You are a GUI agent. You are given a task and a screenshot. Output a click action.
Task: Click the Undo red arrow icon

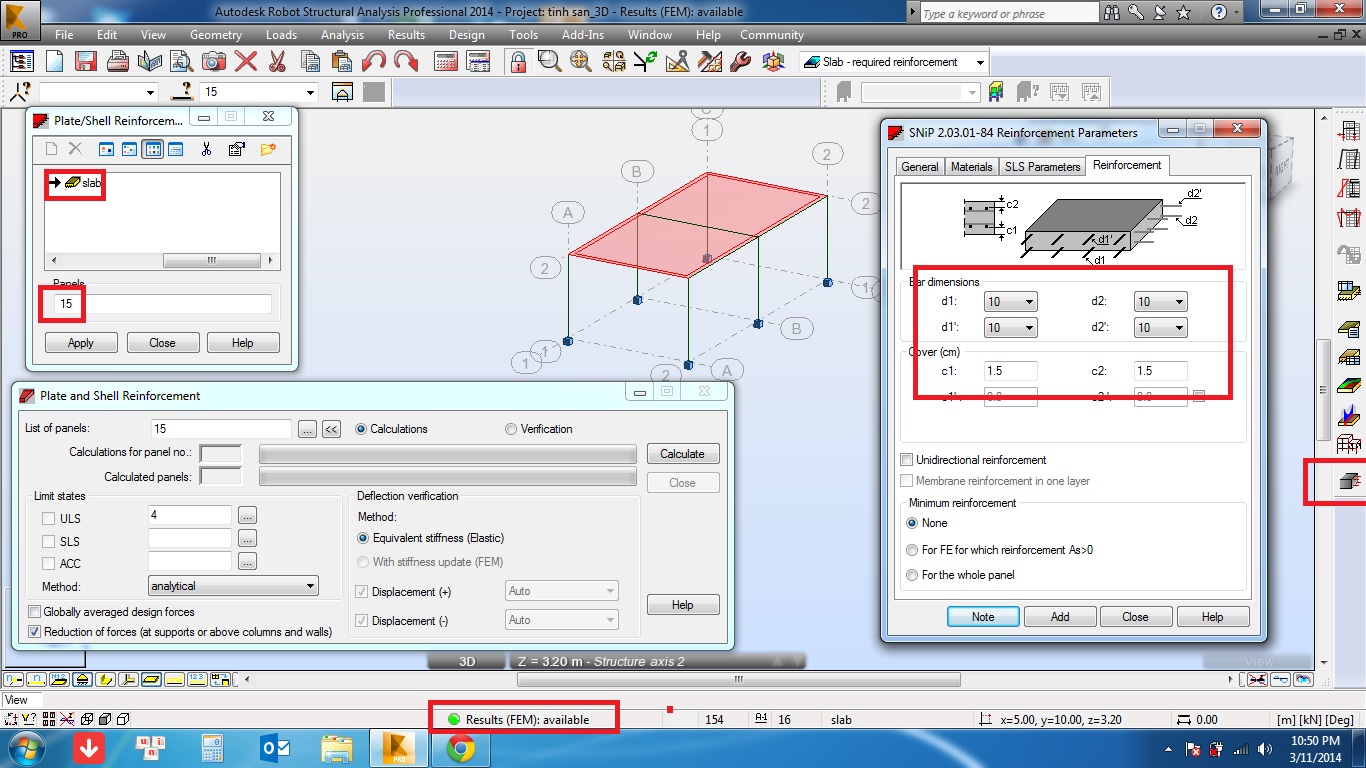[x=374, y=62]
